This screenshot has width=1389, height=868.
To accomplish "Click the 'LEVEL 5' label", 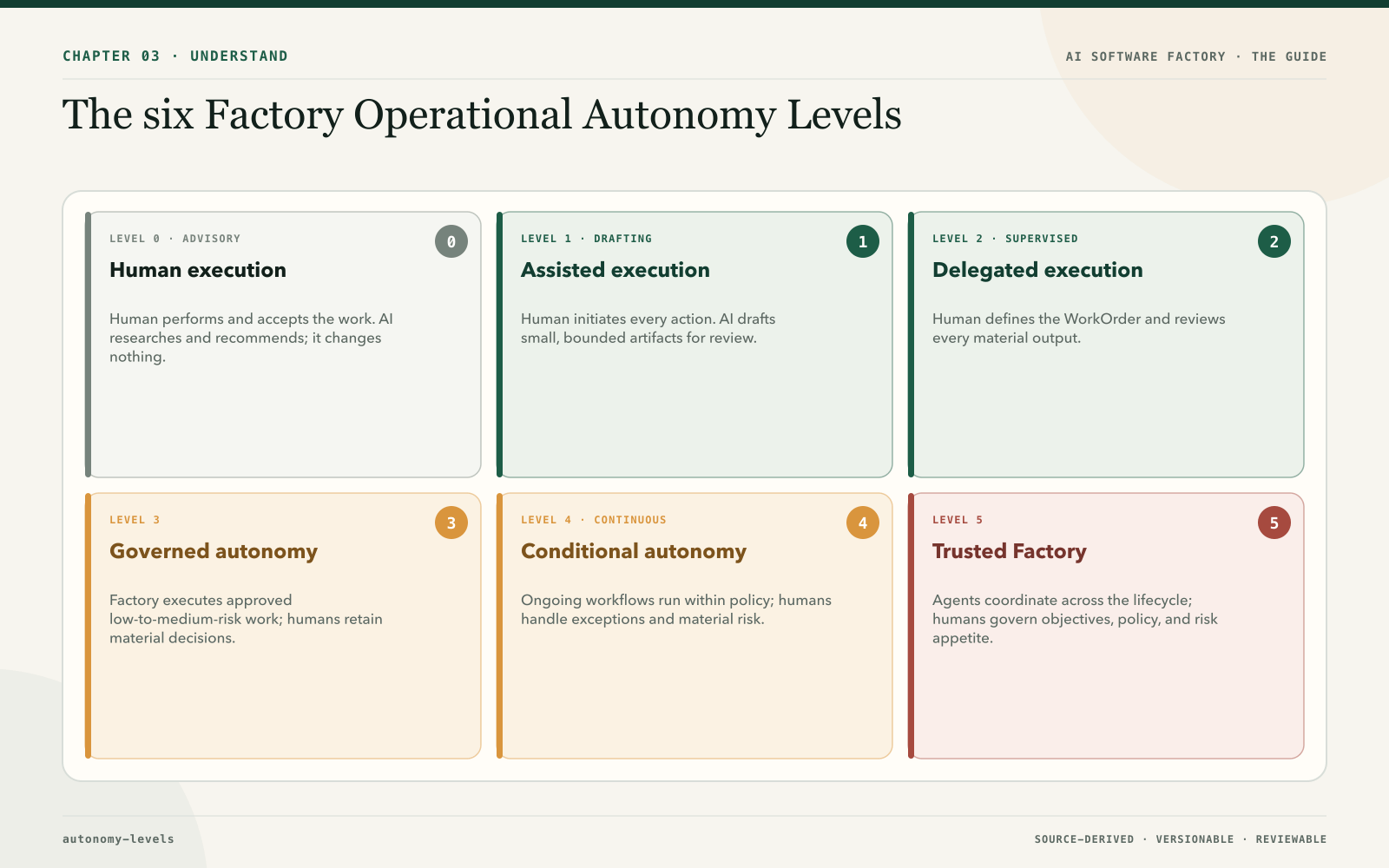I will pos(958,520).
